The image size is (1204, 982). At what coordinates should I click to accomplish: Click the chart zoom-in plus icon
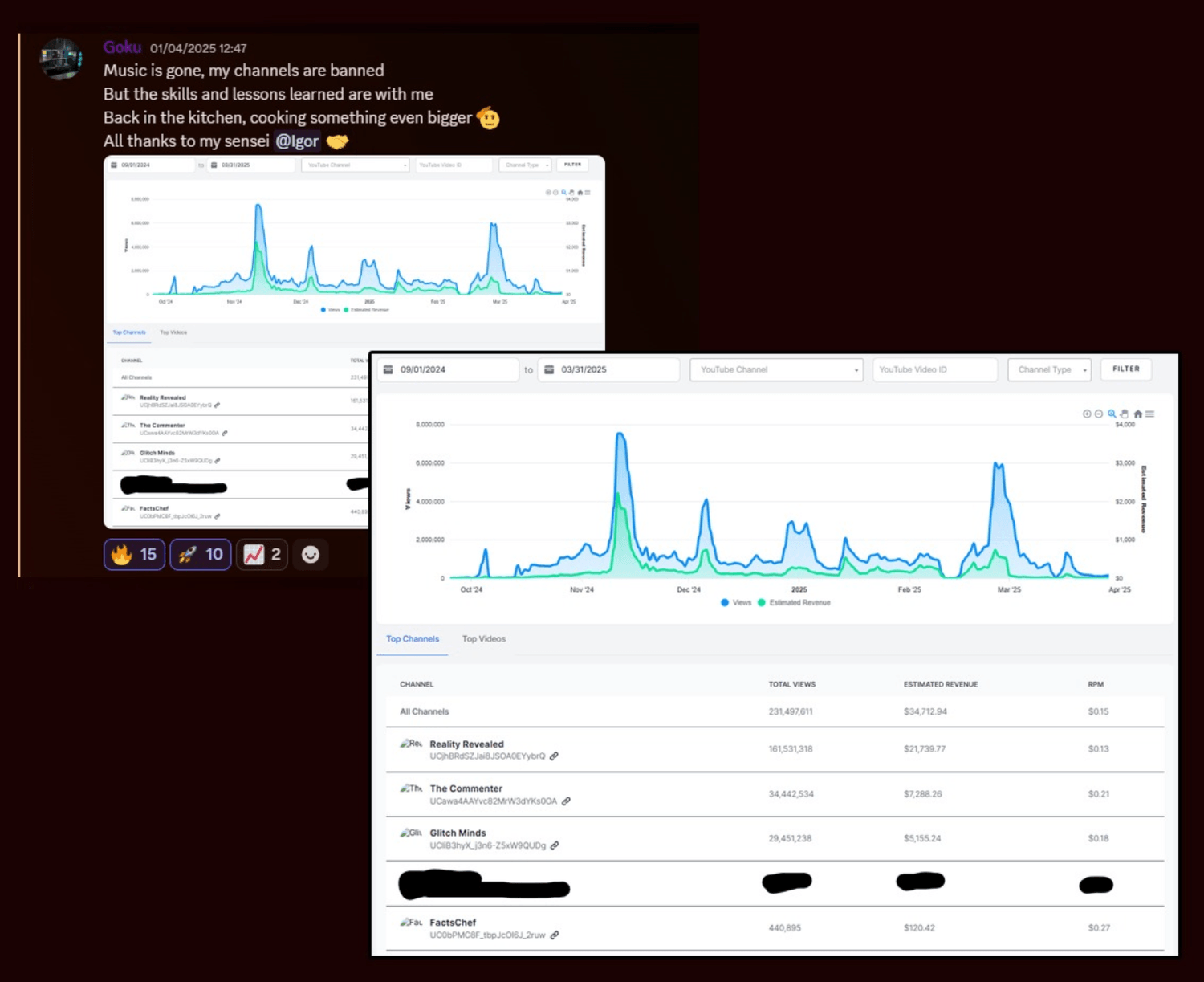click(1087, 414)
